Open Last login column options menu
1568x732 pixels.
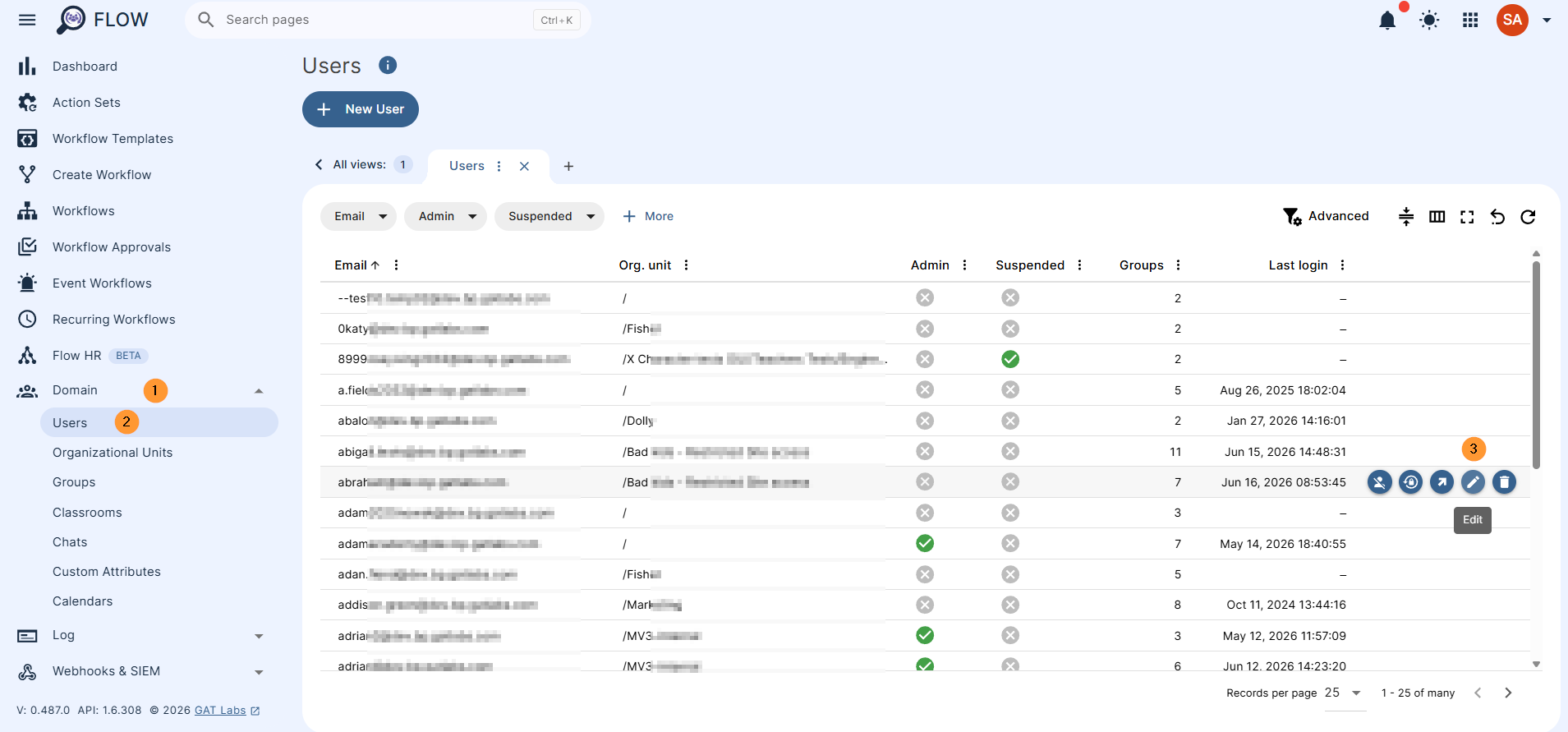coord(1342,265)
